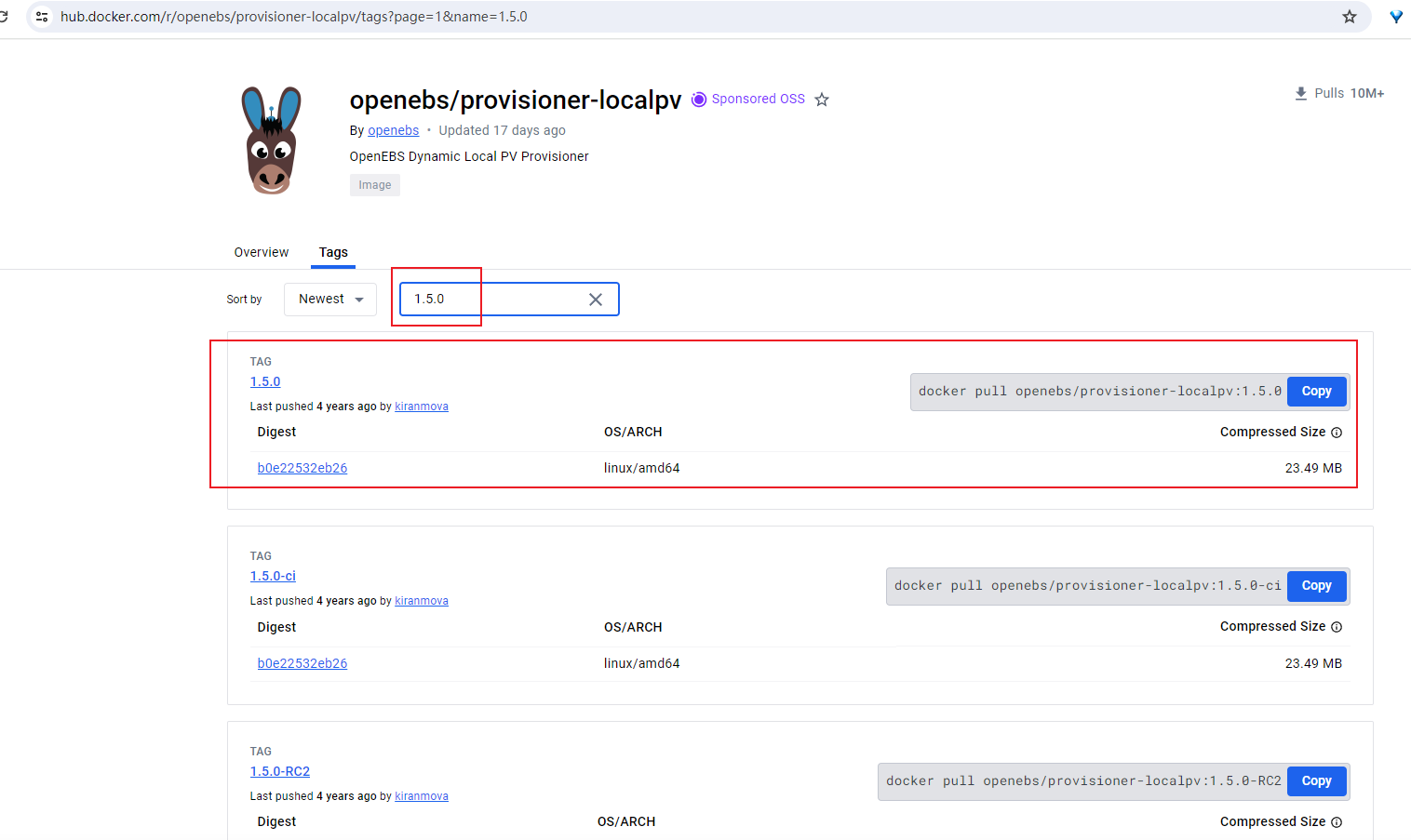Screen dimensions: 1411x840
Task: Click the blue extension icon beside address bar
Action: point(1396,17)
